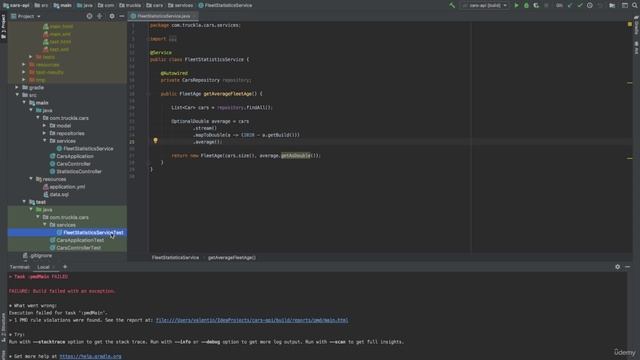Click the Search Everywhere magnifier icon
The image size is (640, 360).
[x=635, y=5]
